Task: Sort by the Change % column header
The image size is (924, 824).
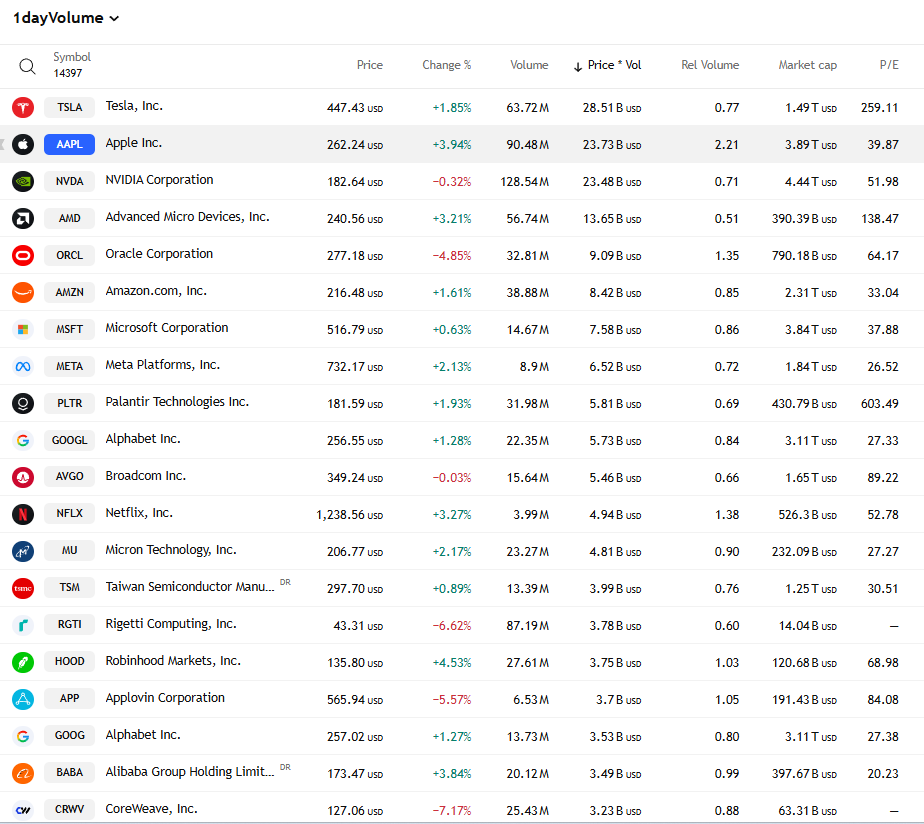Action: coord(447,65)
